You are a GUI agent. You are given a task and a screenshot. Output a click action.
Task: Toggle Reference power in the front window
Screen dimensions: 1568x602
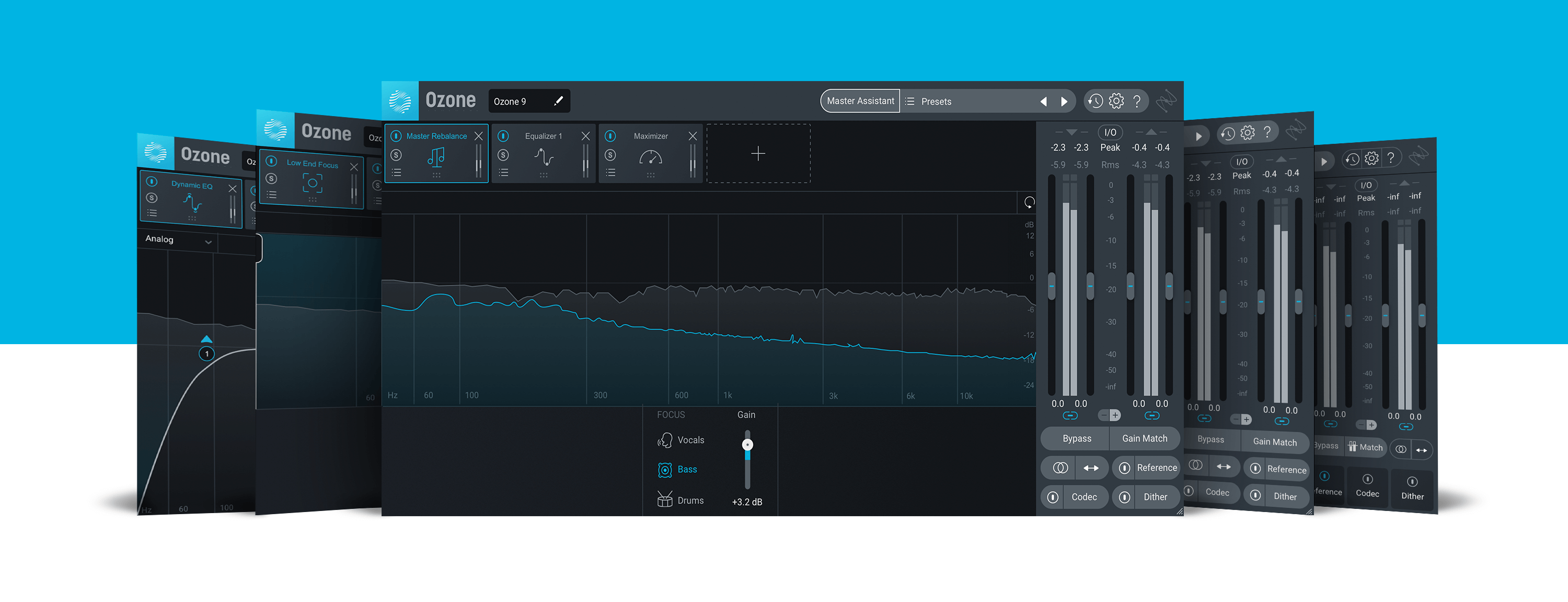click(1125, 468)
